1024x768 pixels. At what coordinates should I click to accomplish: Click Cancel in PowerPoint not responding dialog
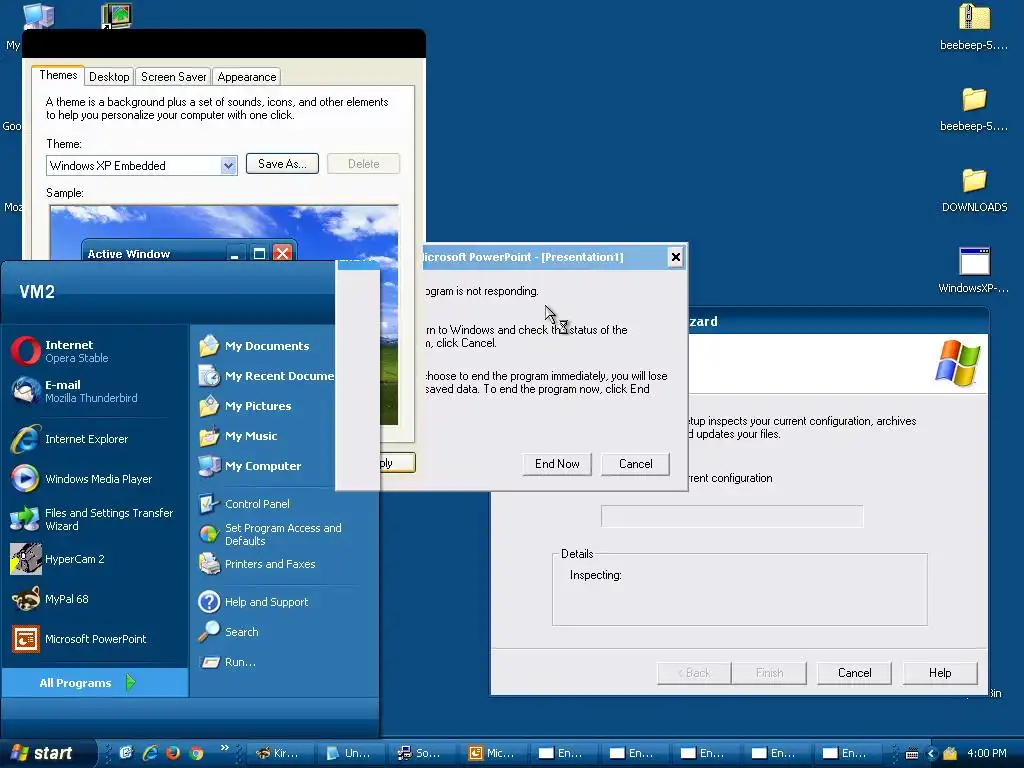pos(635,464)
